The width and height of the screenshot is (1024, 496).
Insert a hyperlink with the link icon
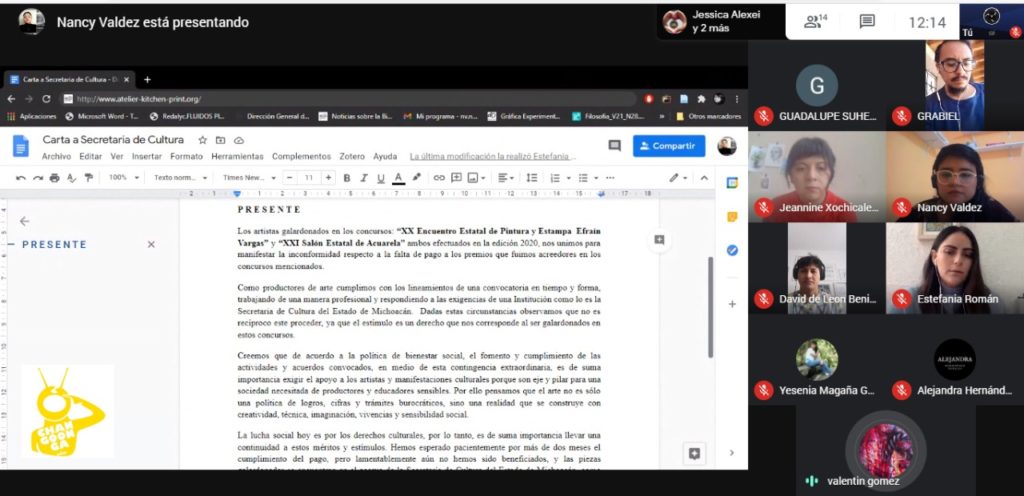(439, 178)
